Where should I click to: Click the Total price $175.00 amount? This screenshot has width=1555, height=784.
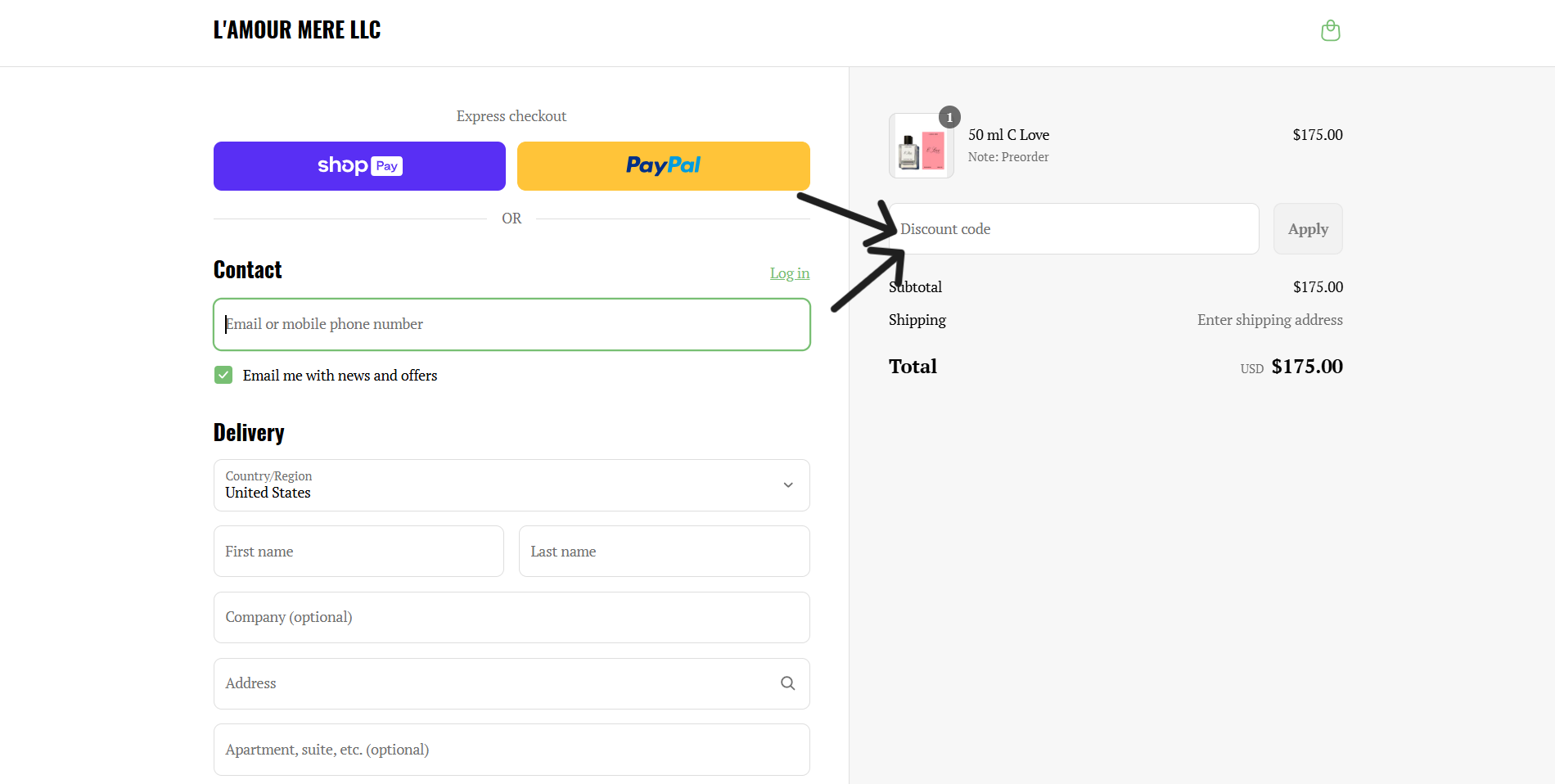1307,367
